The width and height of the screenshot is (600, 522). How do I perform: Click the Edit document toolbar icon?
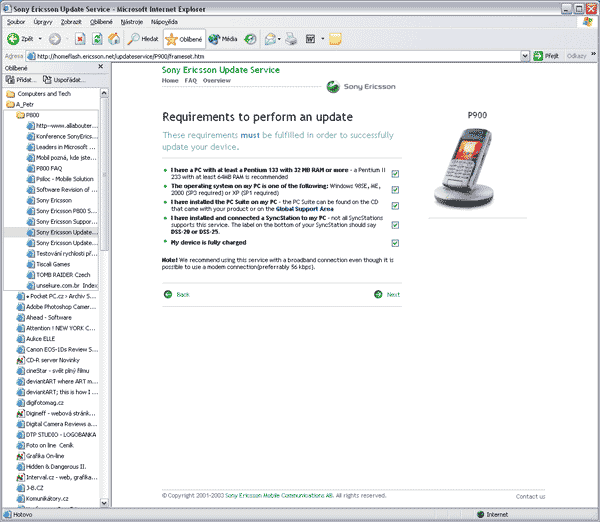[x=310, y=39]
